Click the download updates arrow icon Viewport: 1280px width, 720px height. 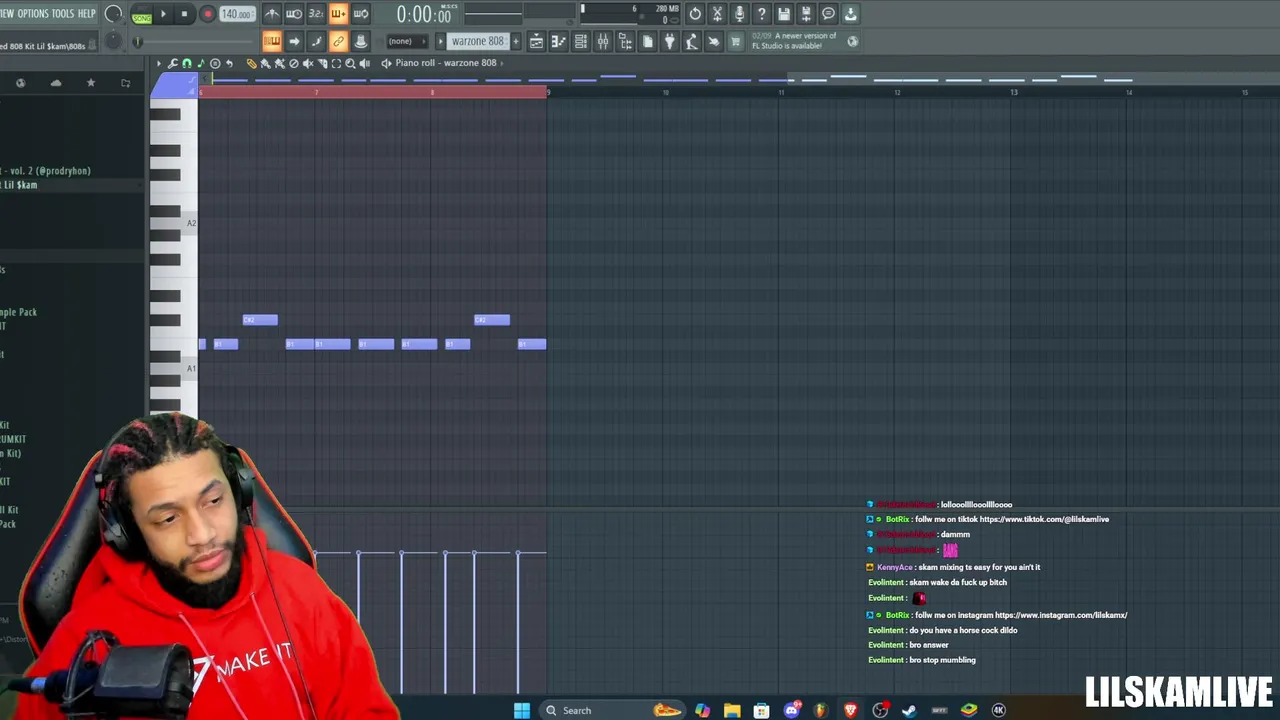(850, 14)
